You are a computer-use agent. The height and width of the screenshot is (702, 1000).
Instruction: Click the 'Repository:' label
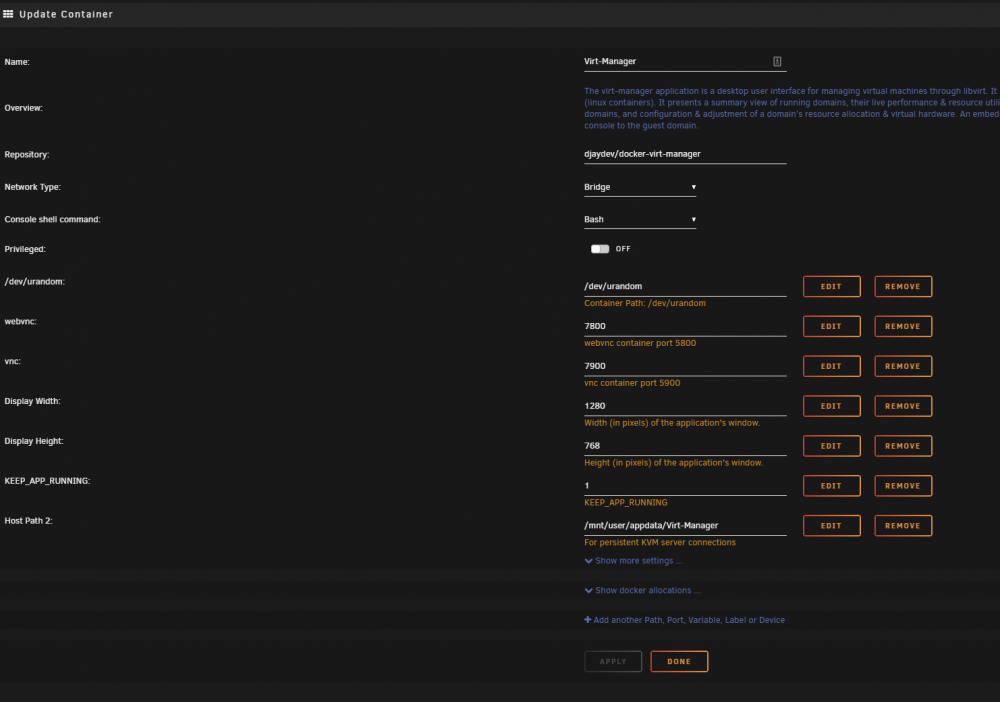(x=27, y=155)
